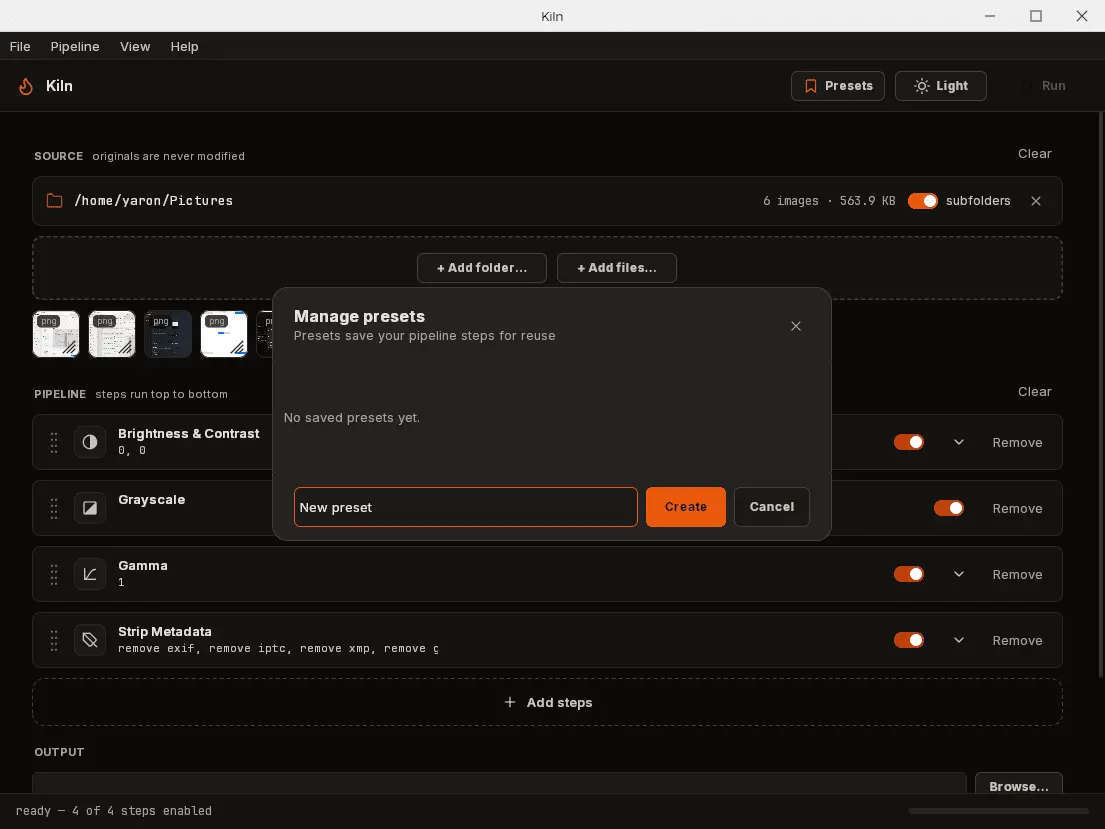Select the first png thumbnail
The height and width of the screenshot is (829, 1105).
click(56, 334)
